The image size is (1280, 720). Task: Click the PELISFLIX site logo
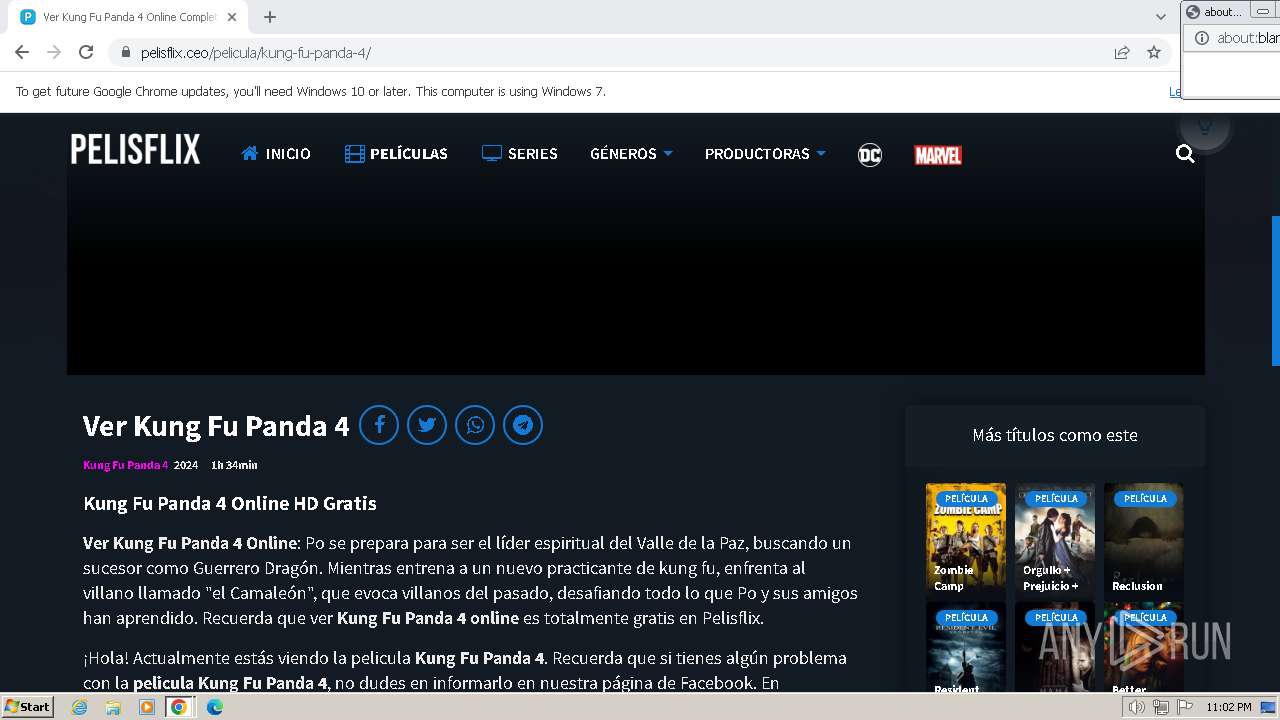(135, 150)
